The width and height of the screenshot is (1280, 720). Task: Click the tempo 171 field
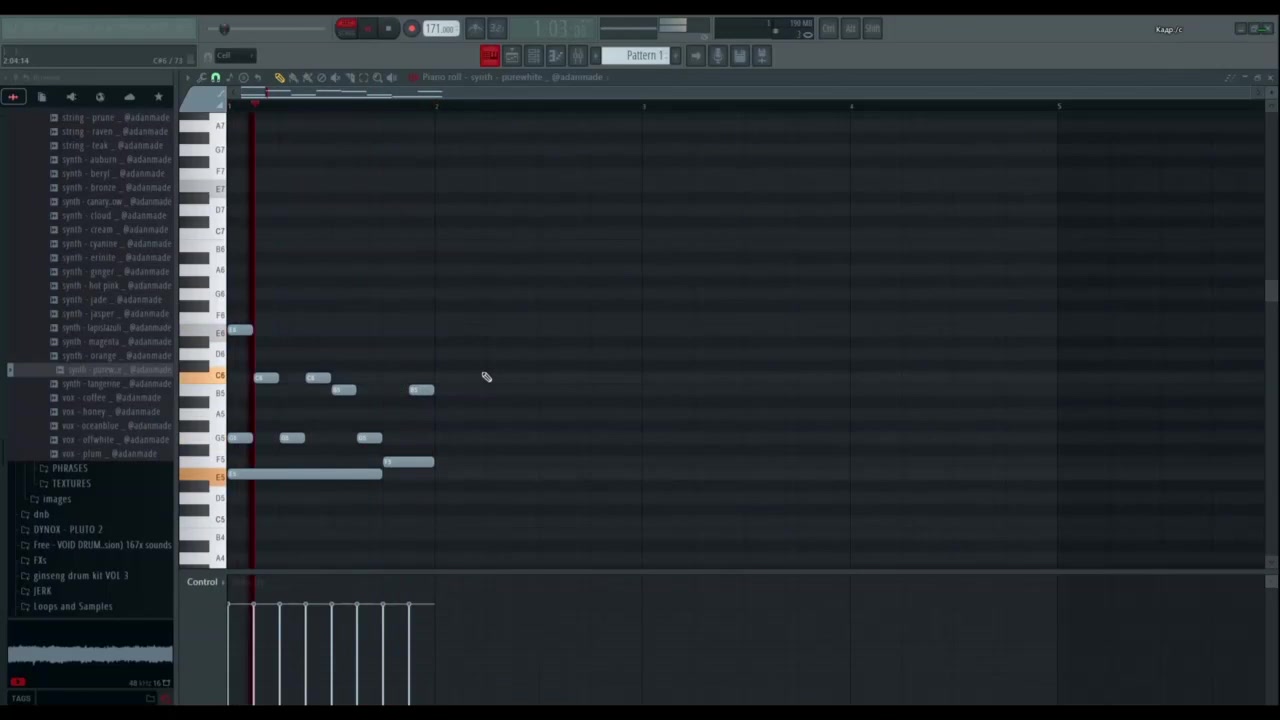coord(440,29)
